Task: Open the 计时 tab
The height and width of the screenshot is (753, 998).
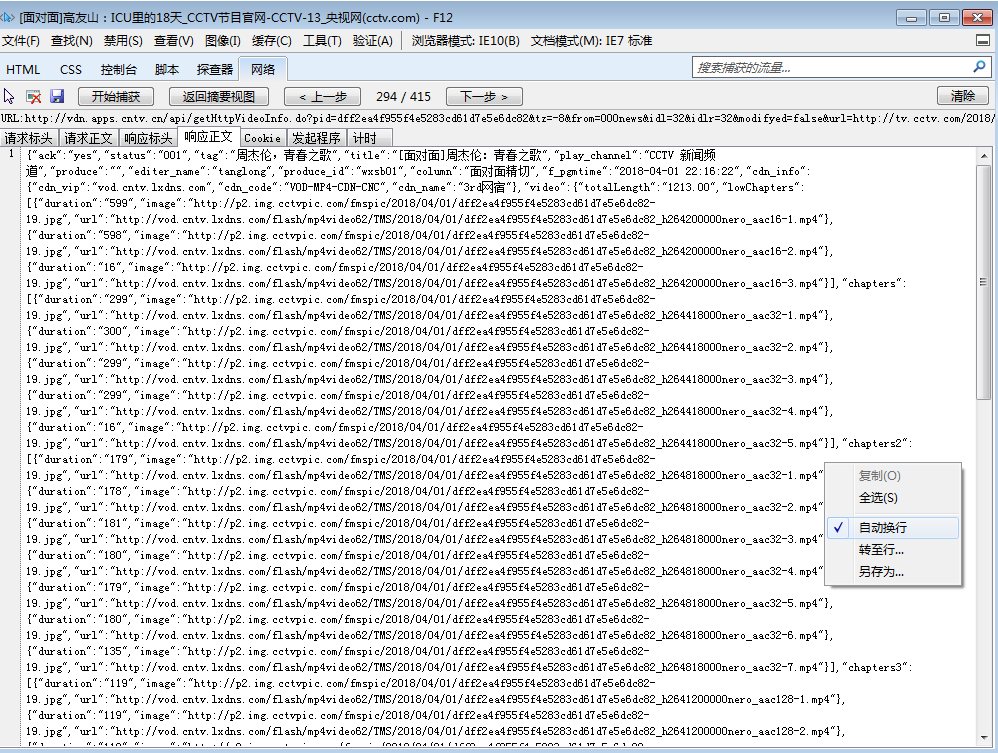Action: (369, 137)
